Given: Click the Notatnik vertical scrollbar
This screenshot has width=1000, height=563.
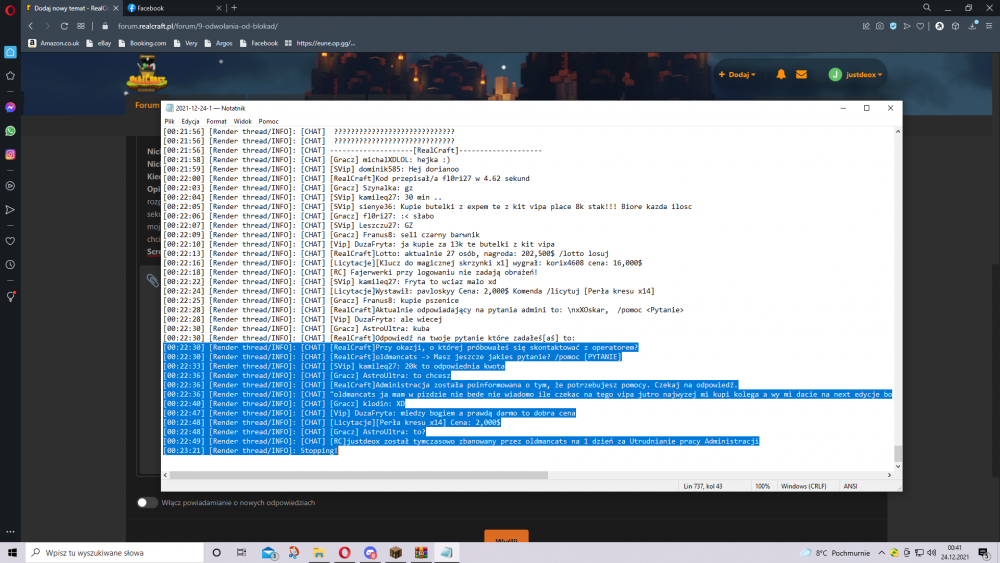Looking at the screenshot, I should [x=897, y=300].
